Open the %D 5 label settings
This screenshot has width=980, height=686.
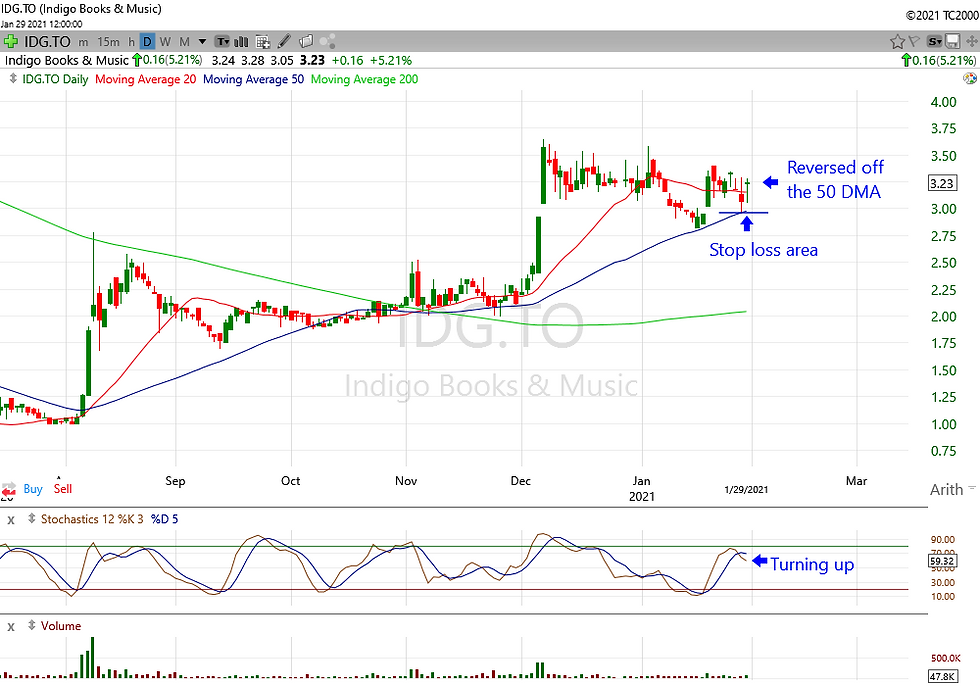pyautogui.click(x=164, y=519)
